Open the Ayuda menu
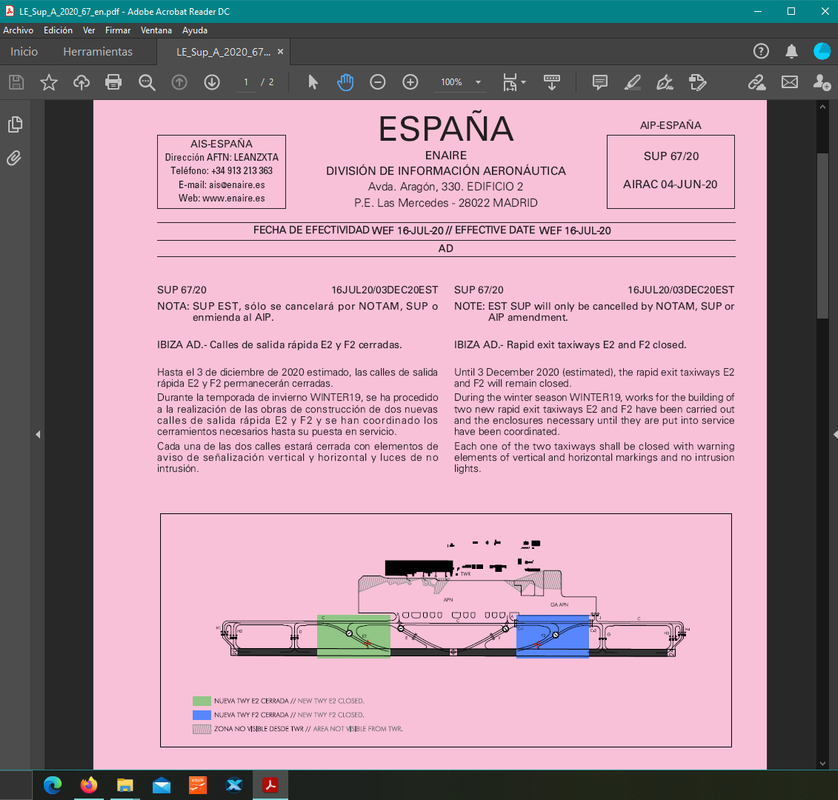The height and width of the screenshot is (800, 838). pyautogui.click(x=195, y=30)
